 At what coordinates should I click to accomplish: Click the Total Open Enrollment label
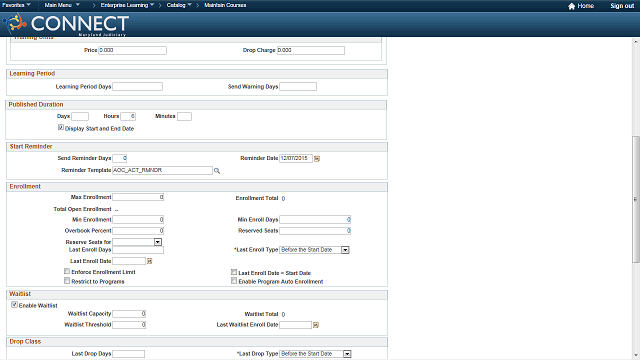82,209
